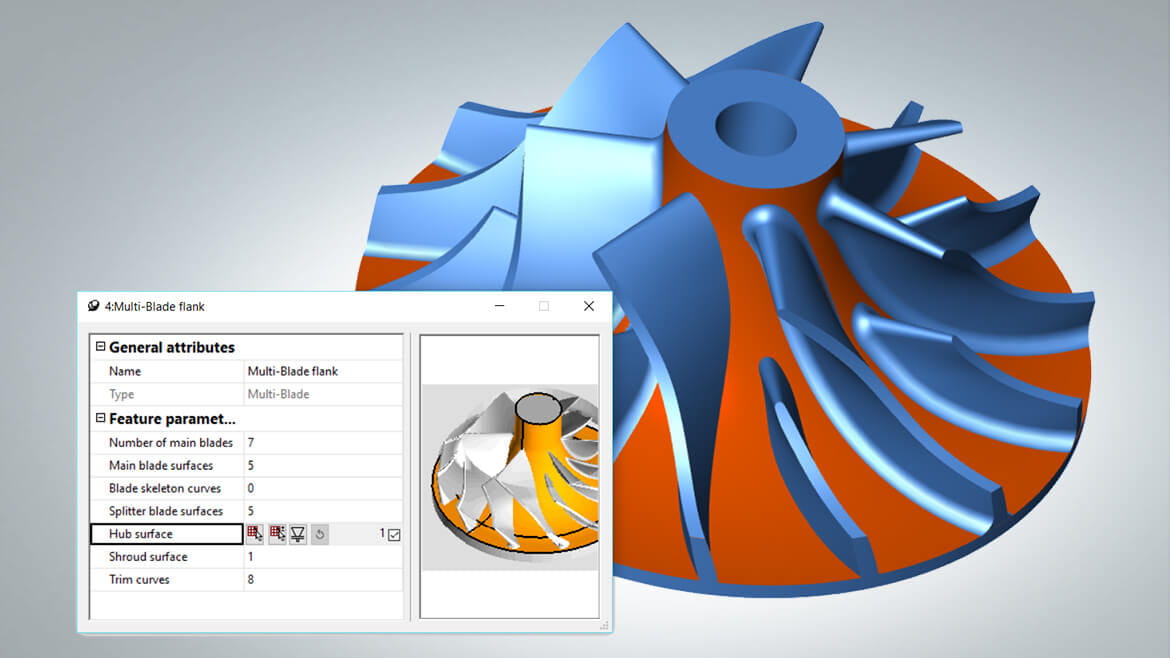The height and width of the screenshot is (658, 1170).
Task: Select the Main blade surfaces row
Action: pos(246,466)
